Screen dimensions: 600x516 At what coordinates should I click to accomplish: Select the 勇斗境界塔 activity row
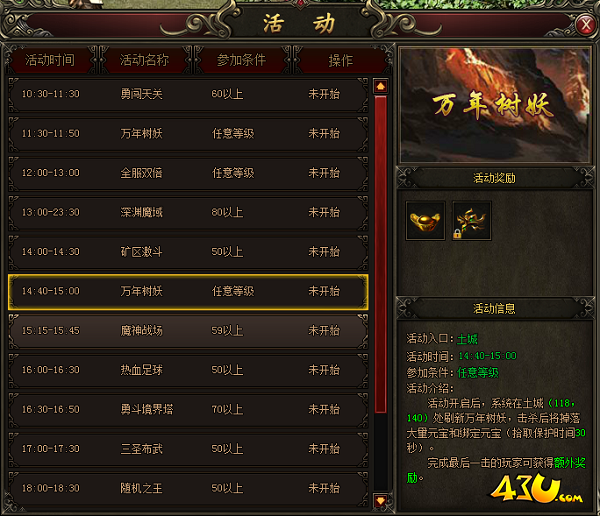(188, 410)
